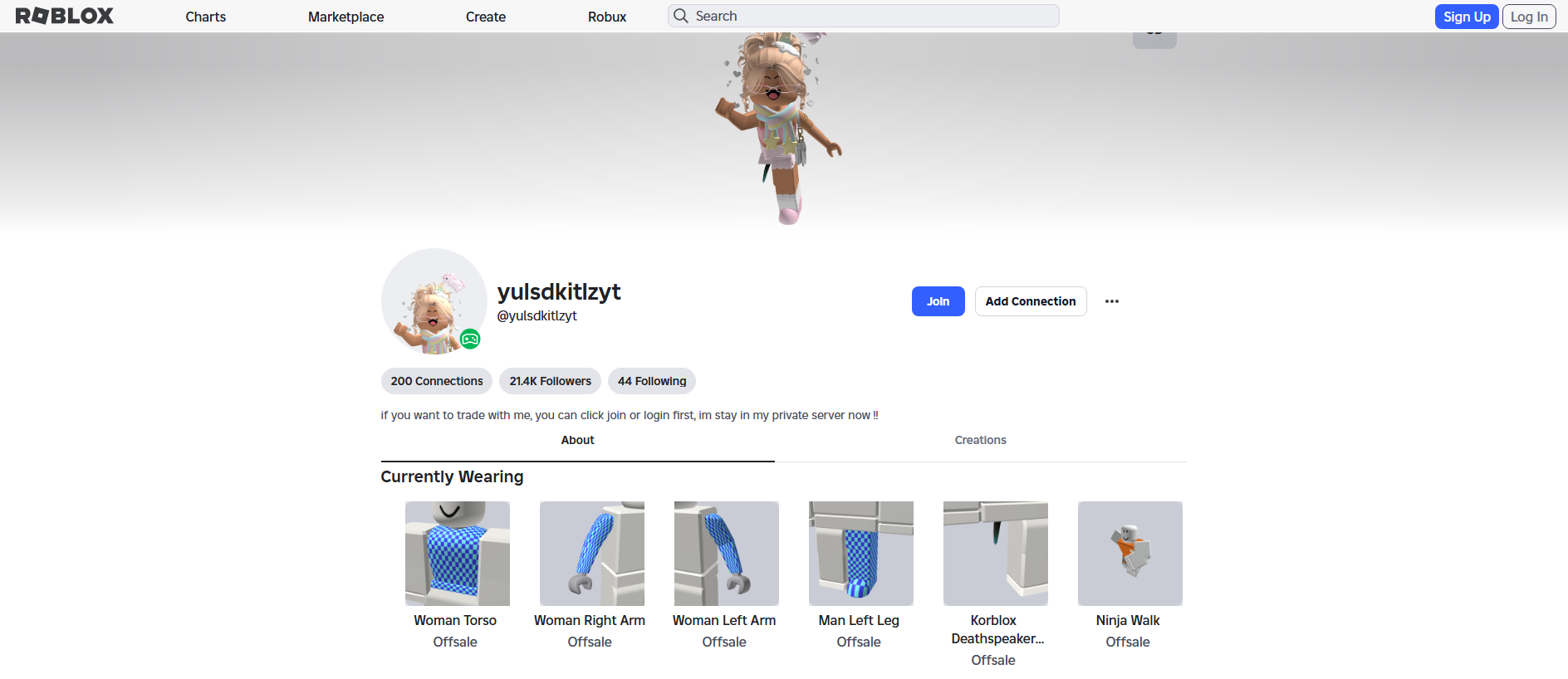Image resolution: width=1568 pixels, height=679 pixels.
Task: Open the Korblox Deathspeaker thumbnail
Action: point(996,554)
